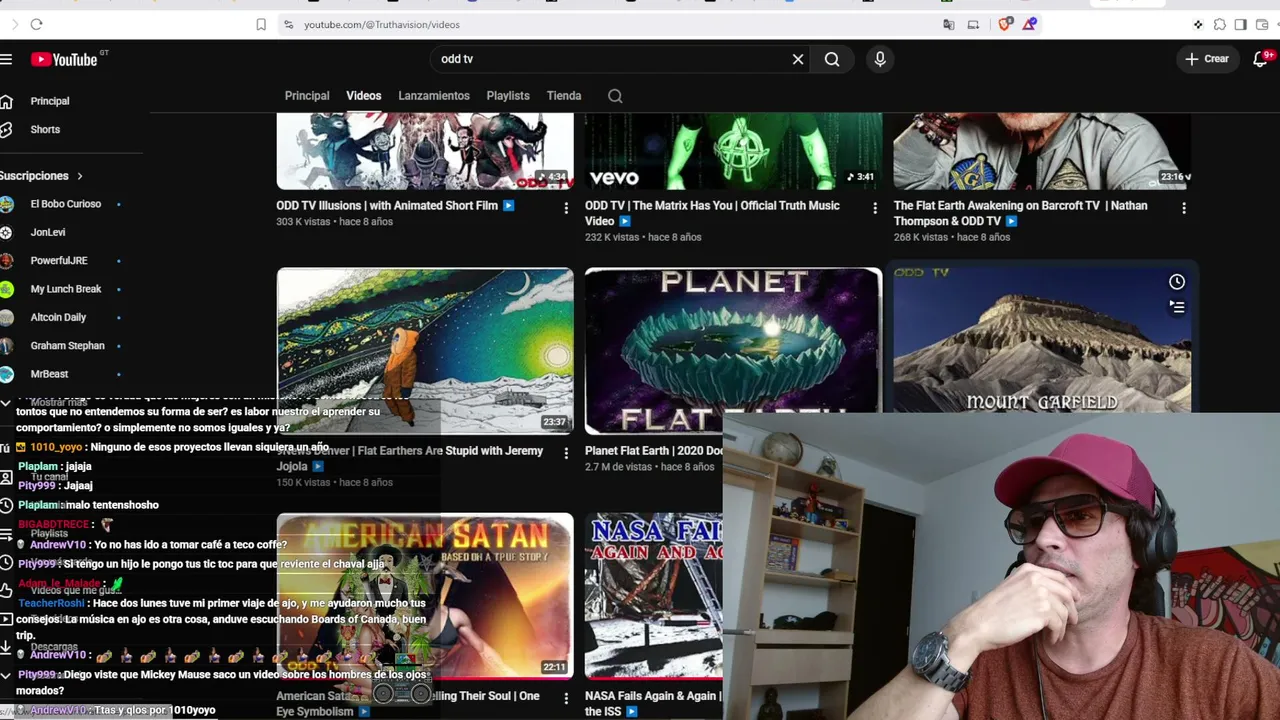Open title "The Flat Earth Awakening on Barcroft TV"

1020,213
